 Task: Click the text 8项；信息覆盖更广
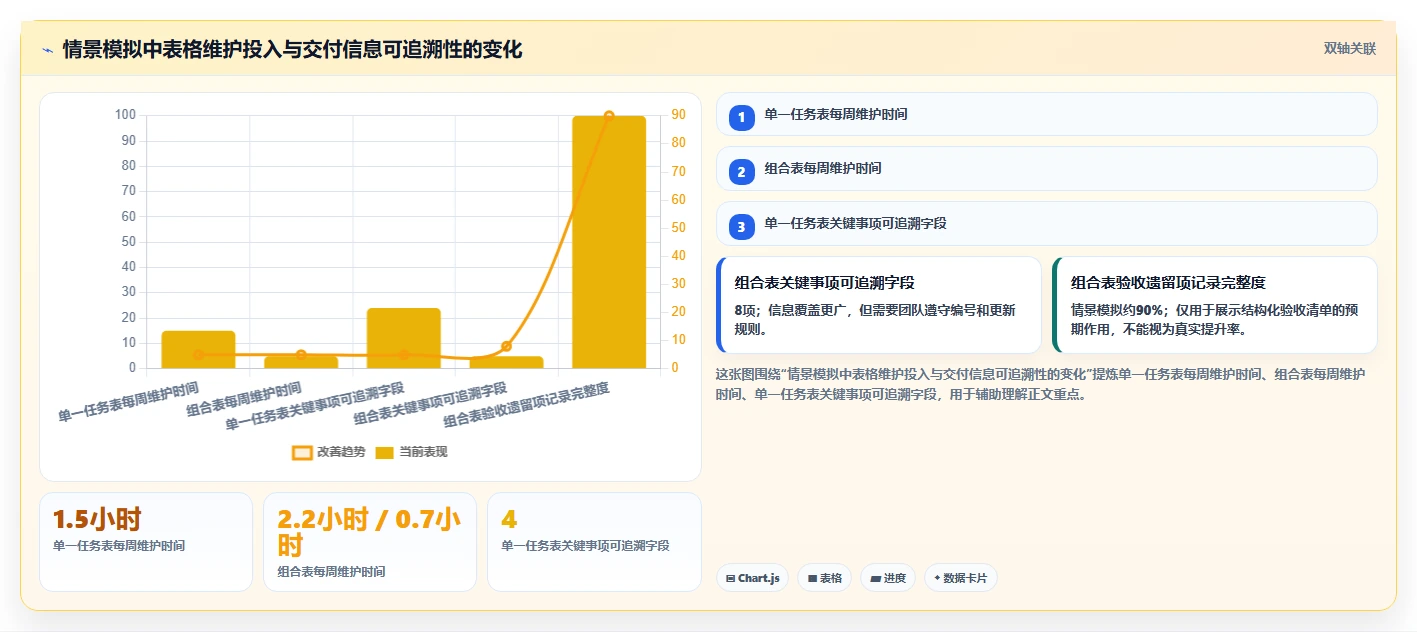791,310
